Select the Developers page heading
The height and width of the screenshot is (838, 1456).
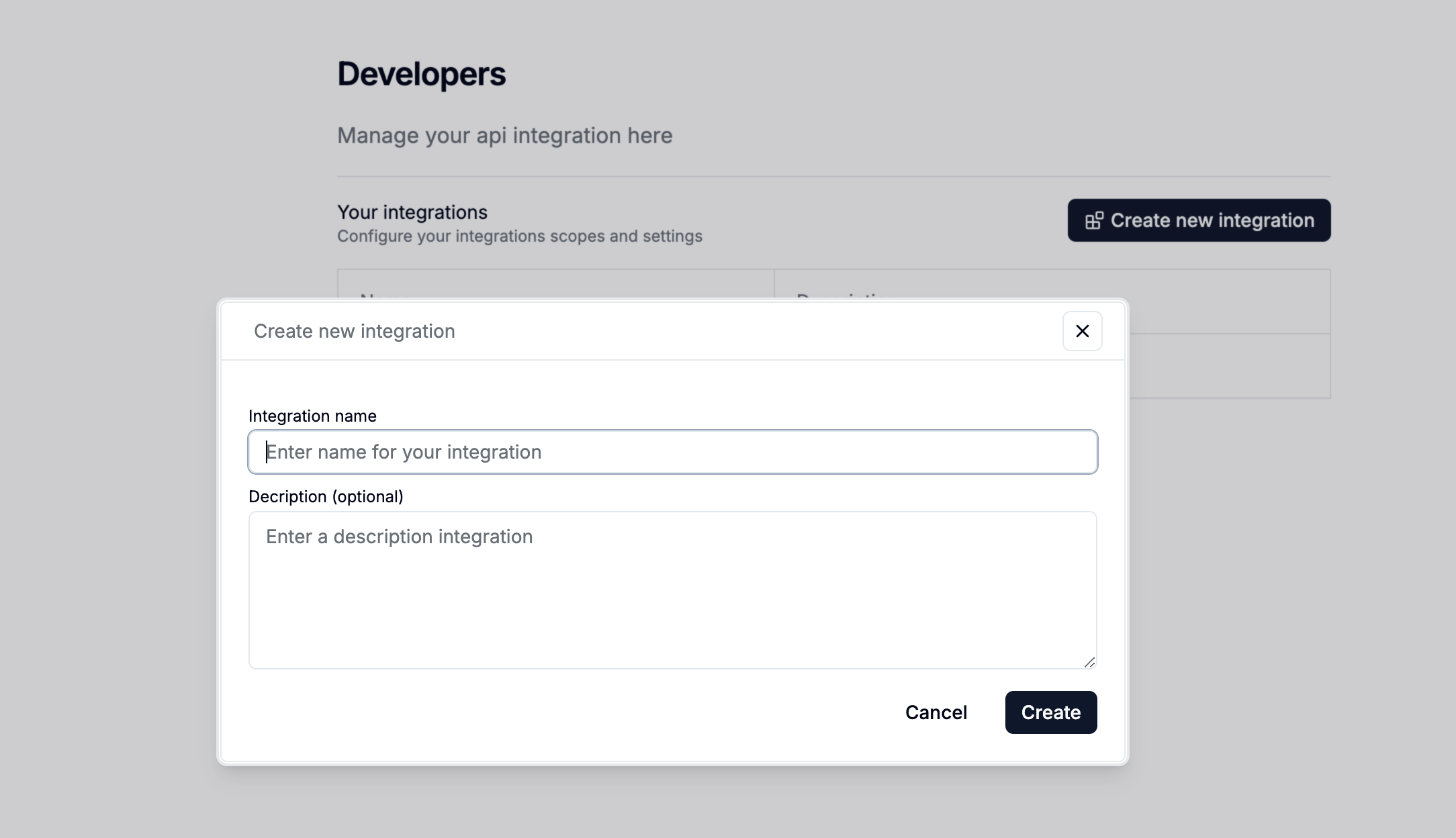(421, 74)
